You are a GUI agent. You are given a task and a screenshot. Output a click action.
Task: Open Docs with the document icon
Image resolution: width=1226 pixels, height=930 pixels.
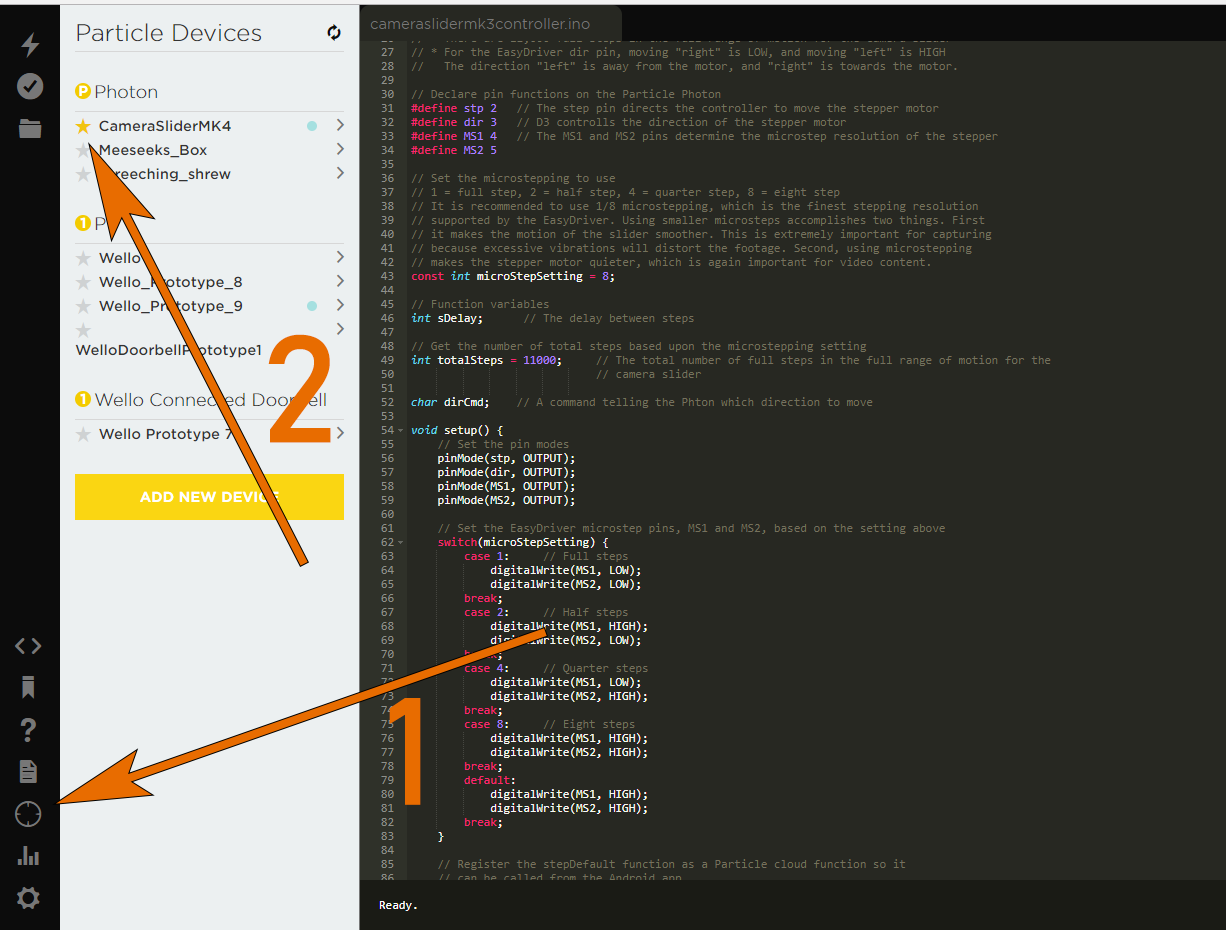(x=28, y=771)
